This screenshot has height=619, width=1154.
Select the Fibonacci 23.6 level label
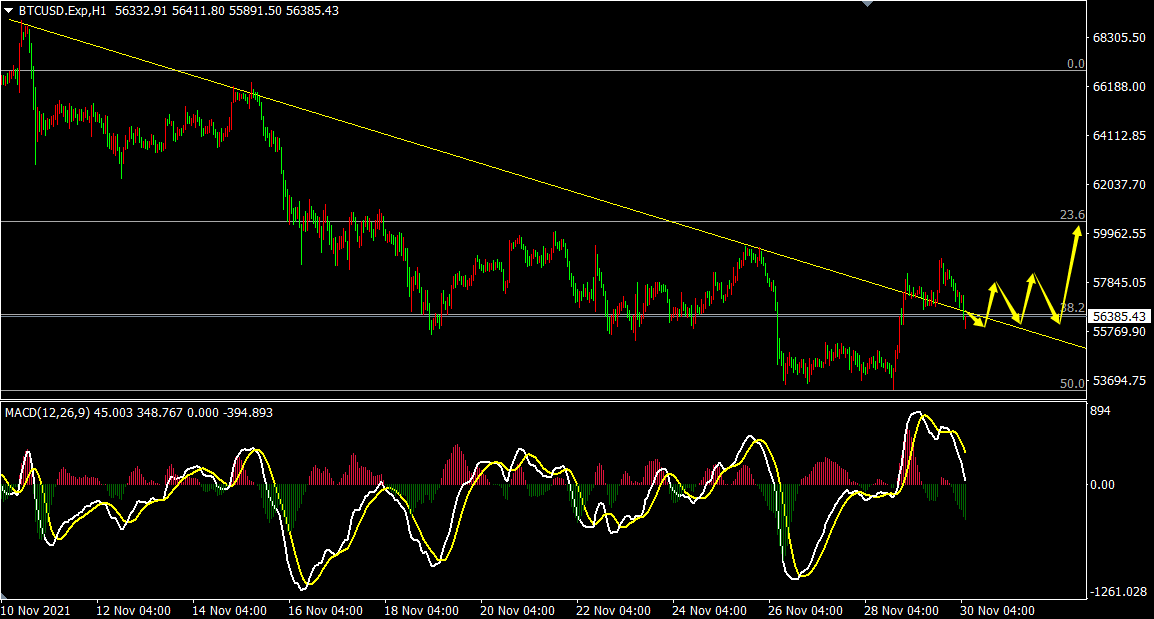1072,215
